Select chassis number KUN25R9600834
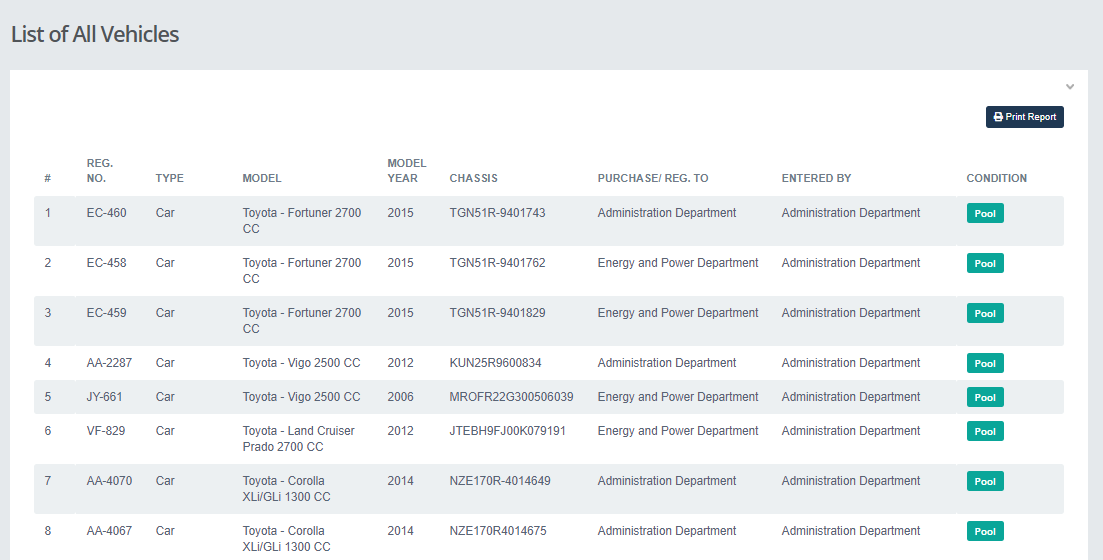This screenshot has width=1103, height=560. 495,363
